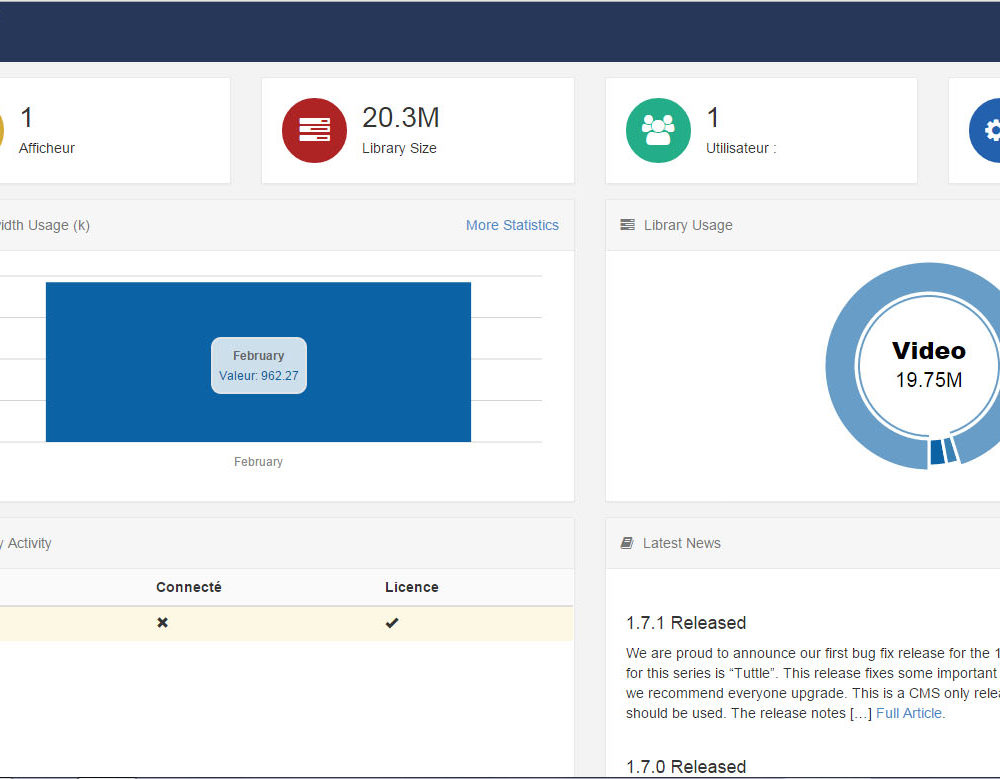Open the 1.7.1 Released news heading
Image resolution: width=1000 pixels, height=779 pixels.
pos(686,623)
